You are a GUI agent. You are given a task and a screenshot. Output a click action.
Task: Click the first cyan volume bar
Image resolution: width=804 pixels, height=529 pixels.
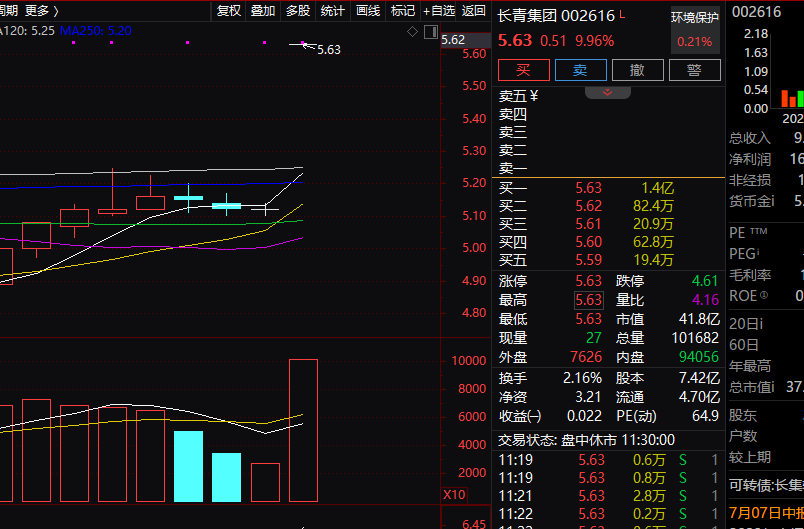pyautogui.click(x=189, y=466)
